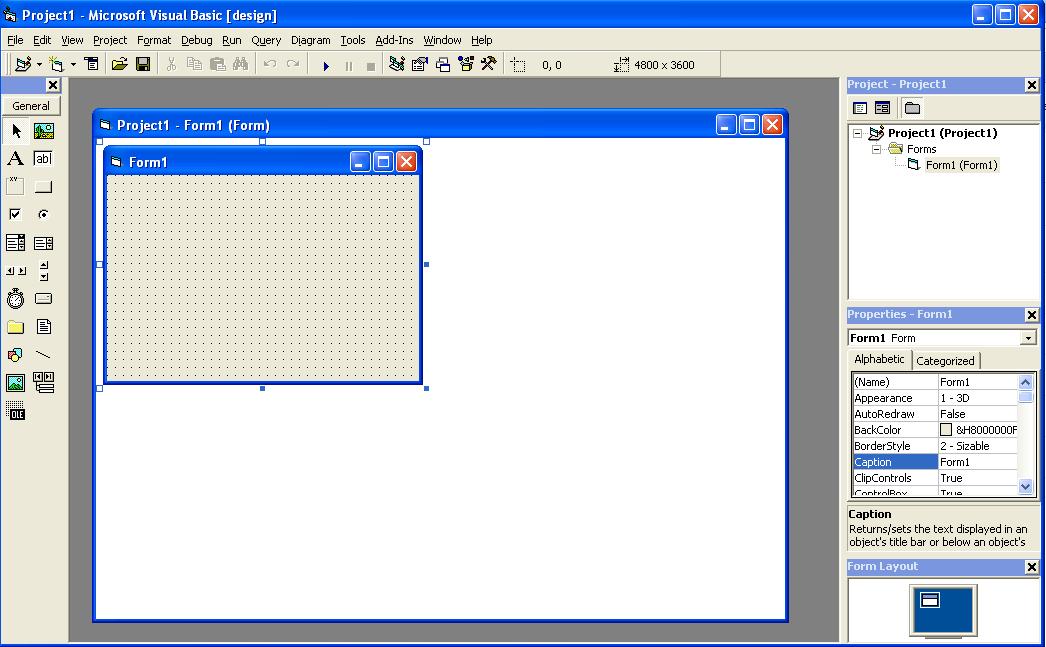Click the BackColor color swatch
This screenshot has height=647, width=1046.
coord(946,430)
